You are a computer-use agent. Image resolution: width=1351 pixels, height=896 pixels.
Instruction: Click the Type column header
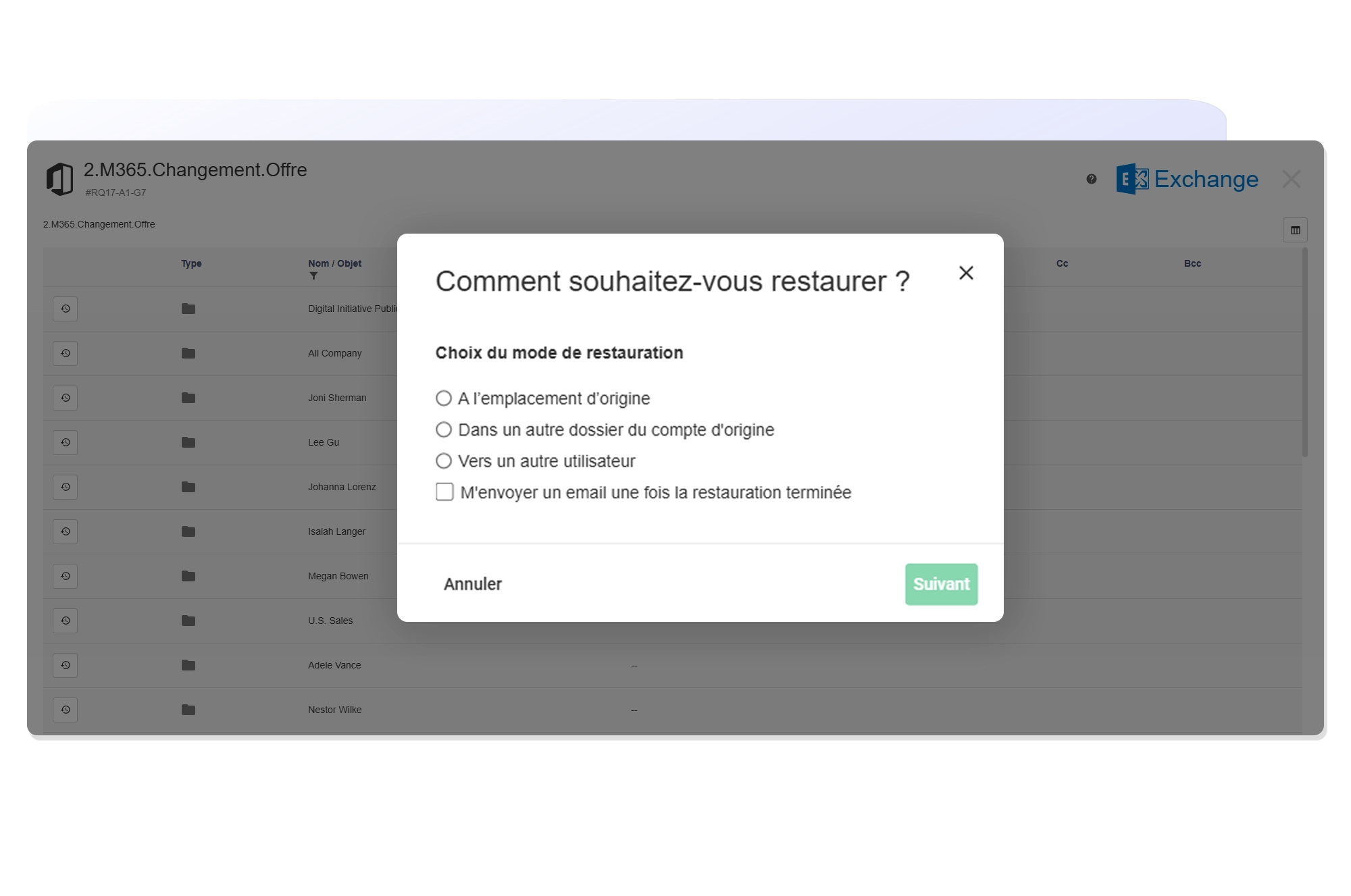(191, 263)
